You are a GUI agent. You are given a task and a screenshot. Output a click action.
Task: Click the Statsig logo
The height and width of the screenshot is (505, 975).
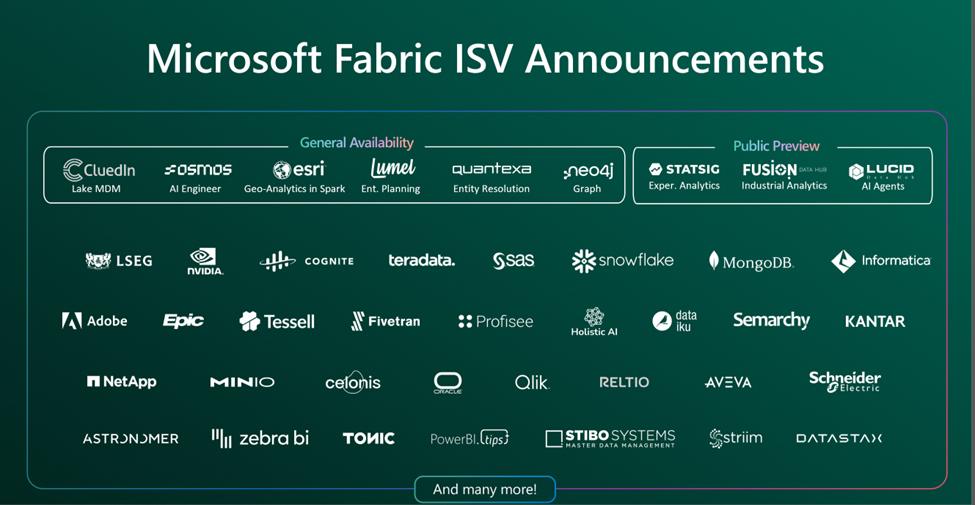(684, 169)
